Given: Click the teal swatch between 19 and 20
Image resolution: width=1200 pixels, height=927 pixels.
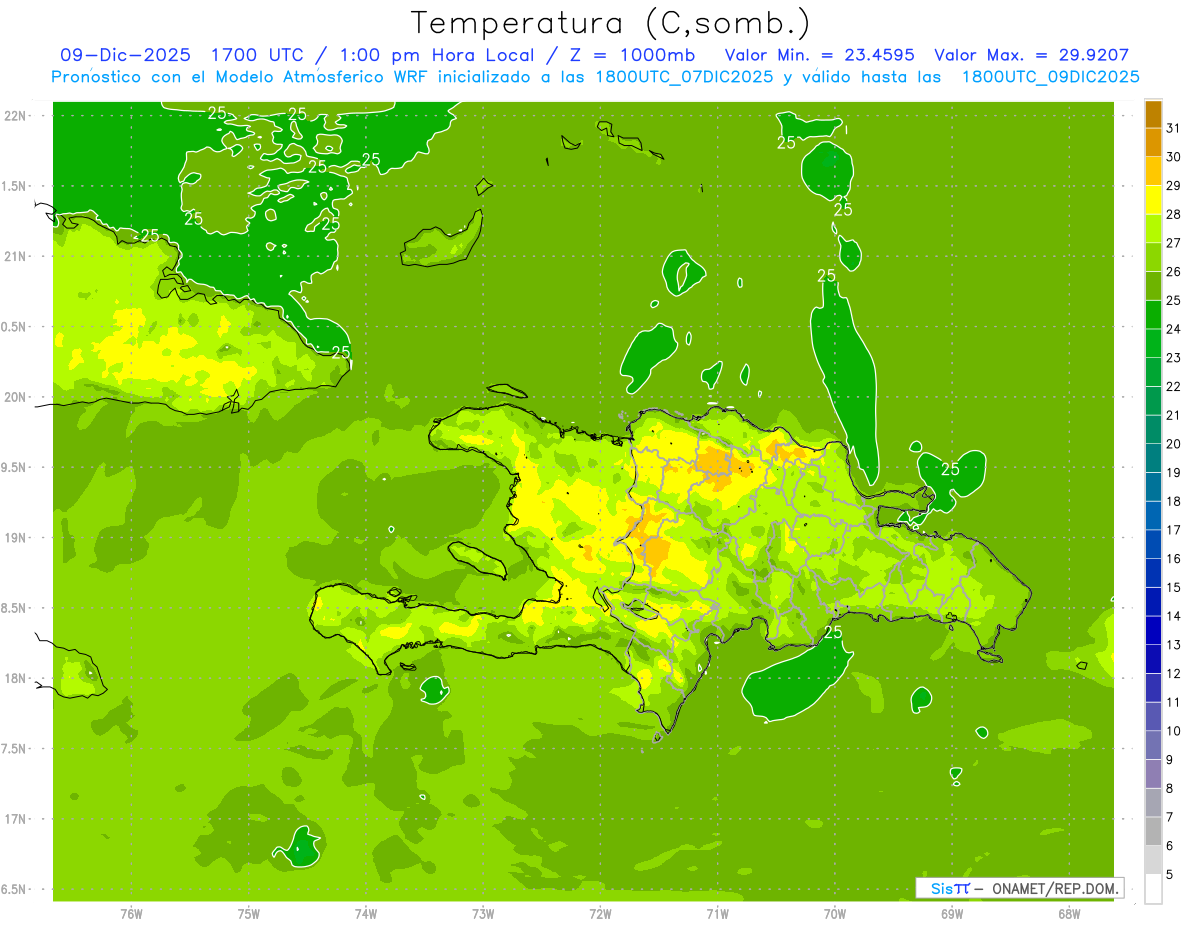Looking at the screenshot, I should coord(1153,458).
